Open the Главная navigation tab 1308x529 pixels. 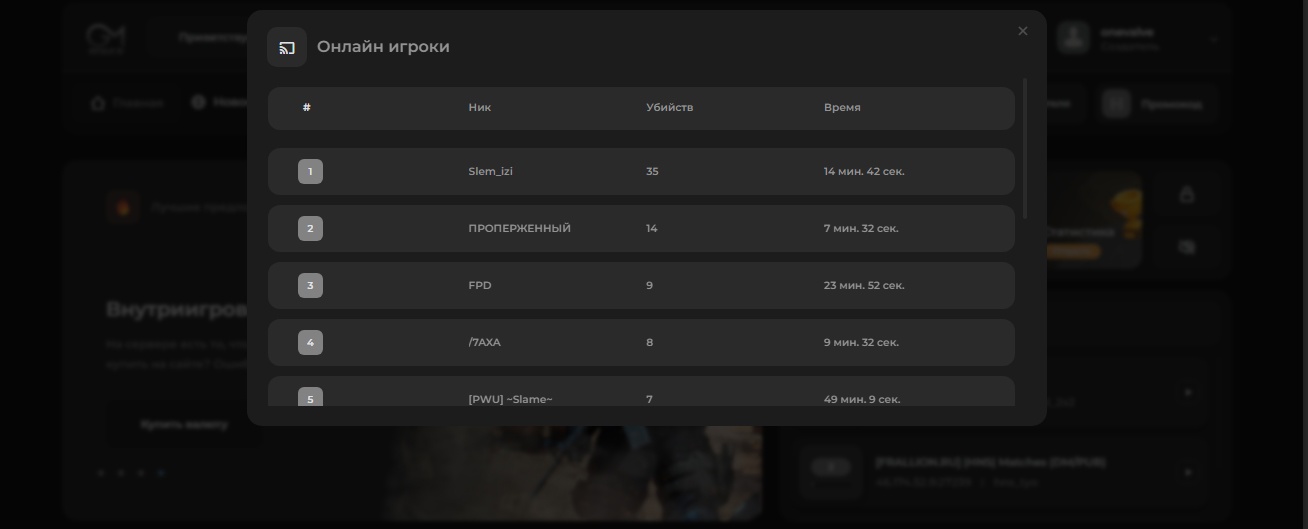coord(127,103)
